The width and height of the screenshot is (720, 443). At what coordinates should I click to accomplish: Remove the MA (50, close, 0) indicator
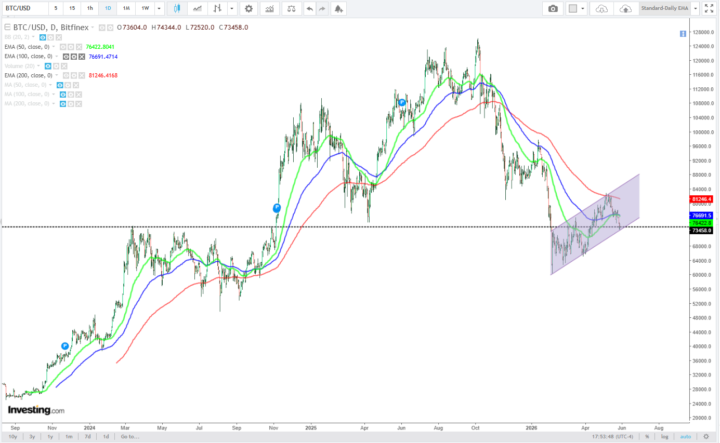click(x=76, y=85)
